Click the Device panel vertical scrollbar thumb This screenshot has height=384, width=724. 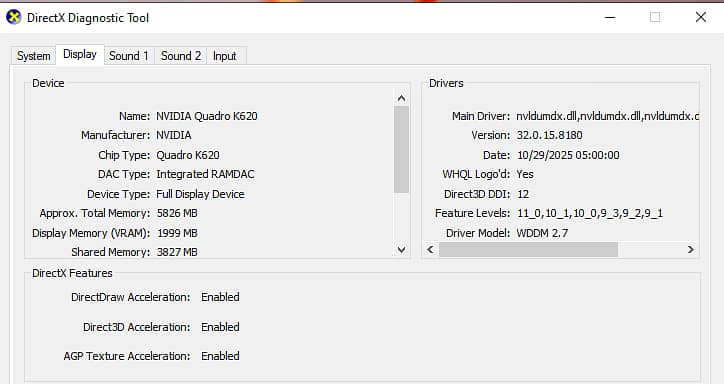tap(401, 150)
